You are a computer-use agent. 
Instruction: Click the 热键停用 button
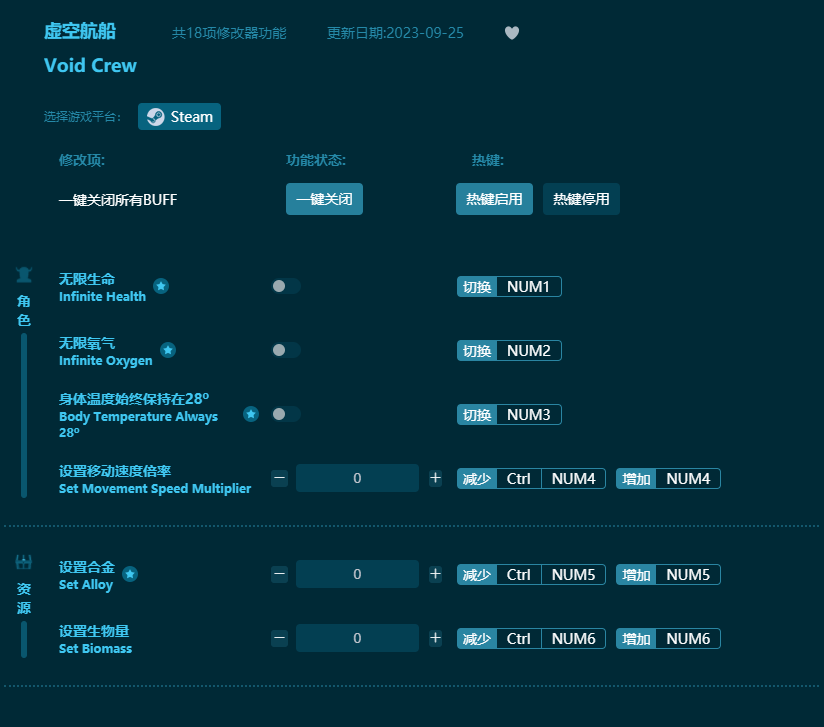coord(581,199)
